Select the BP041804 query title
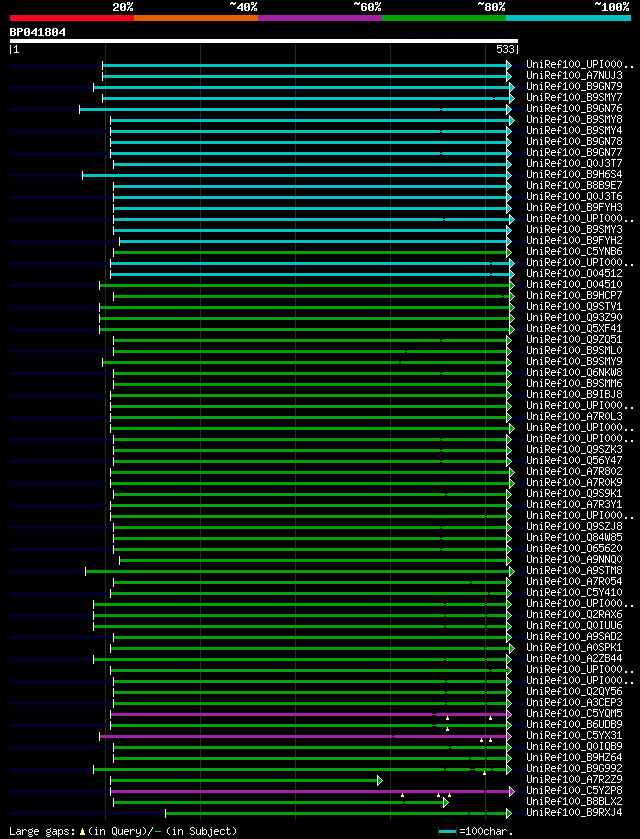 coord(37,32)
